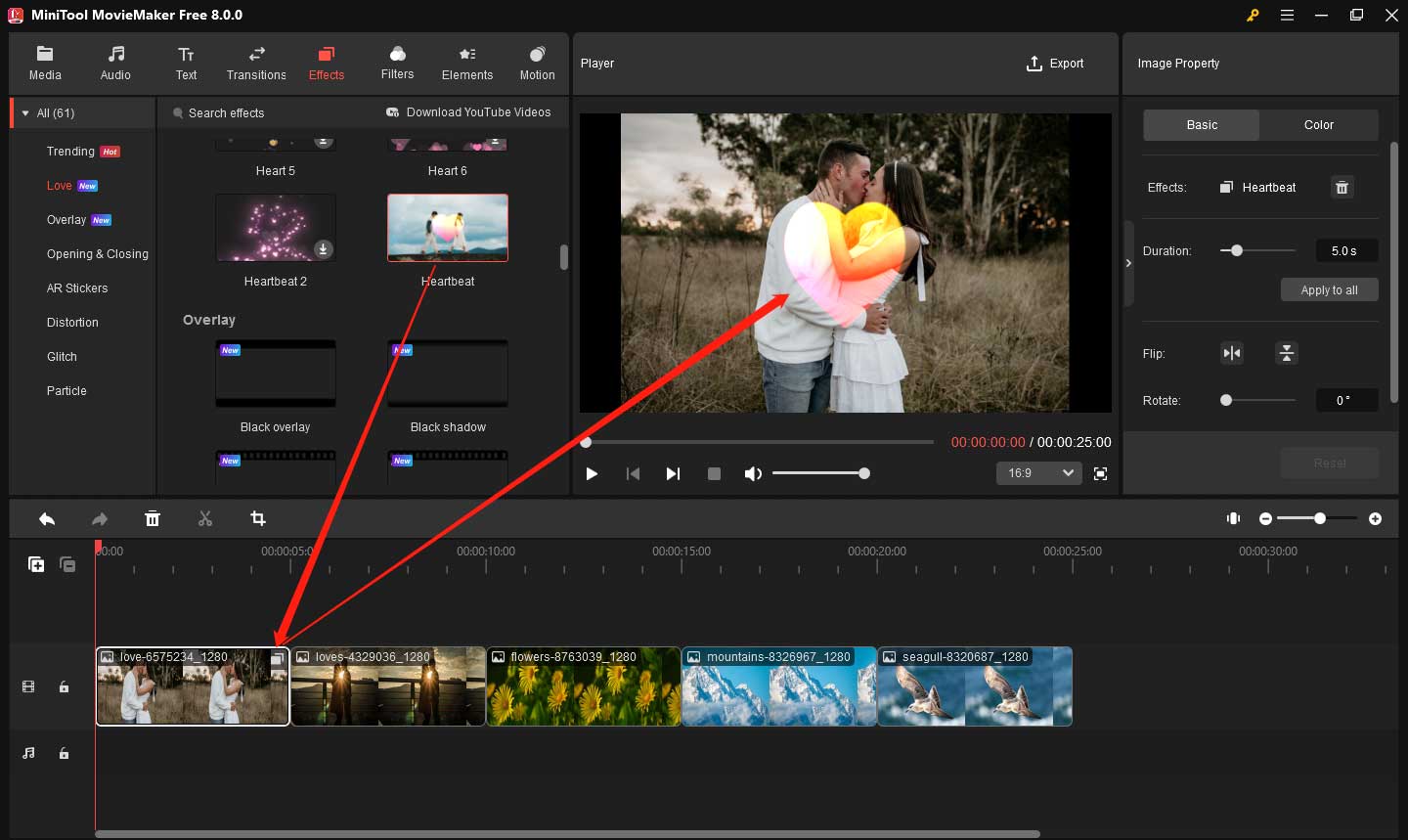
Task: Switch to the Color tab
Action: click(1319, 125)
